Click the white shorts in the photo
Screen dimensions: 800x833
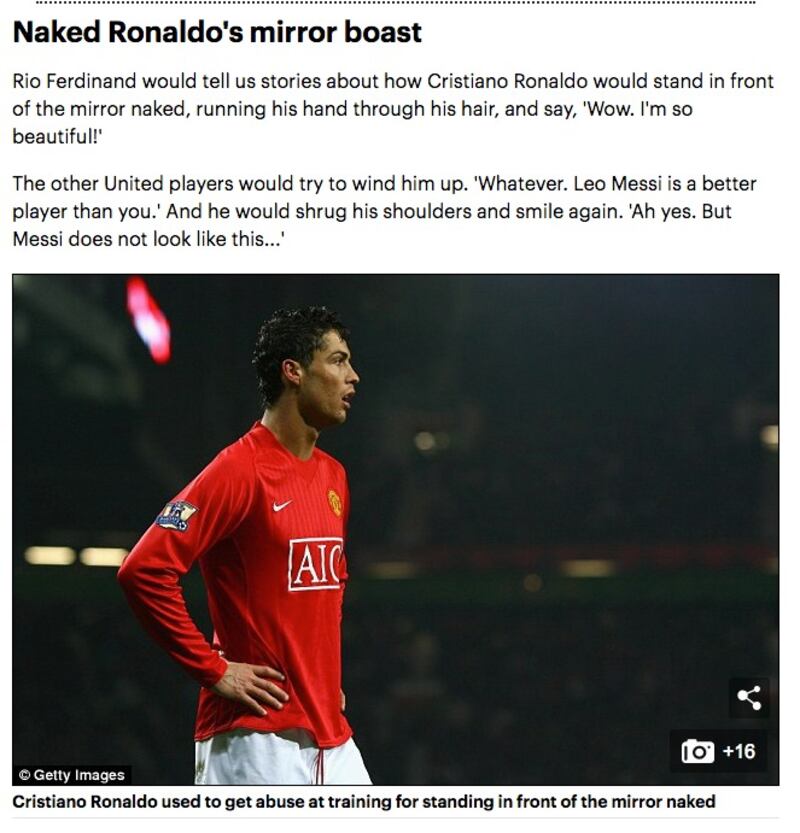[282, 760]
